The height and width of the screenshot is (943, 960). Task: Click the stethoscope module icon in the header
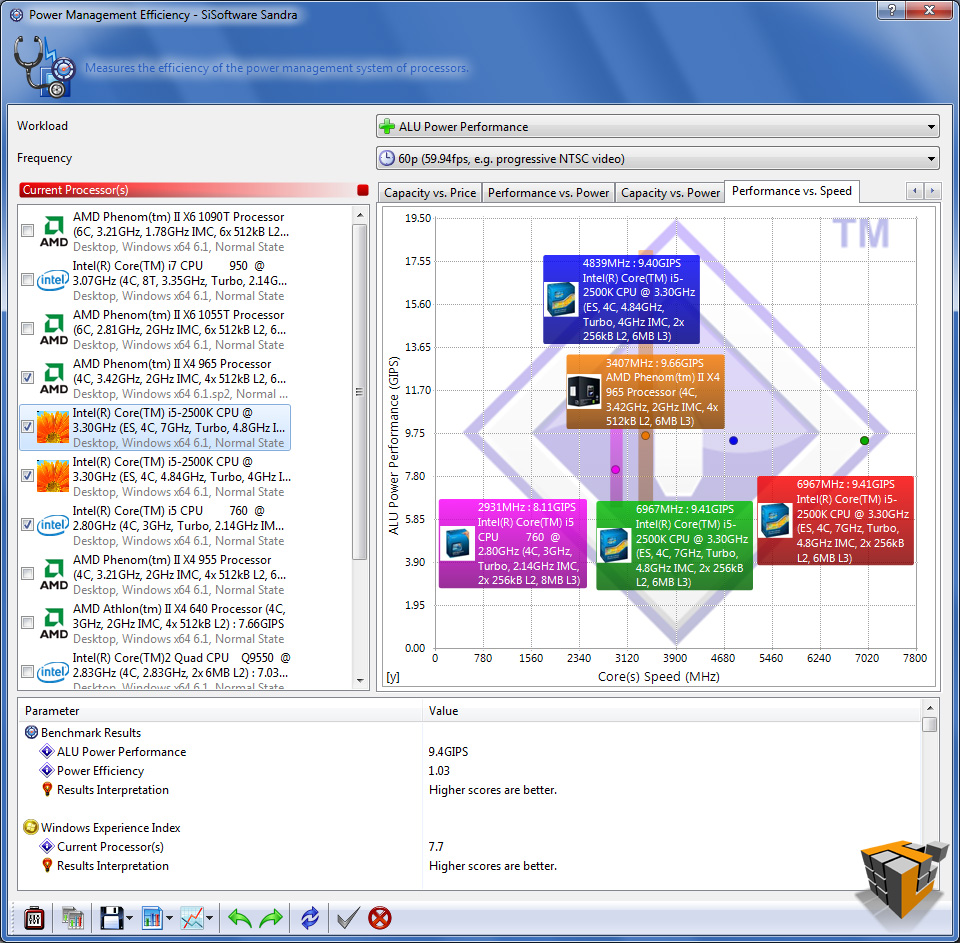[x=44, y=66]
